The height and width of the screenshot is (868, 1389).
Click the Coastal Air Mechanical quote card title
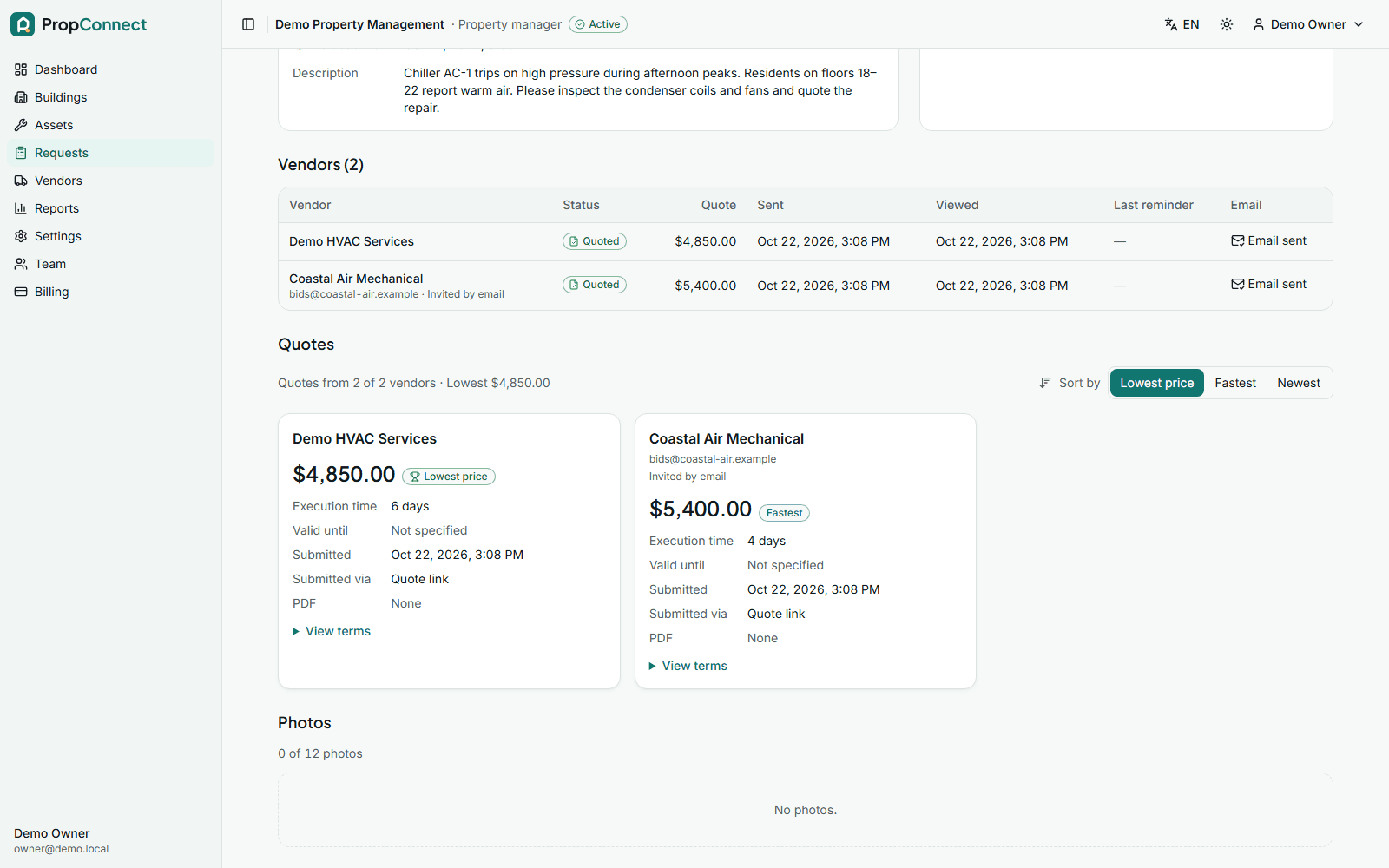(x=727, y=438)
